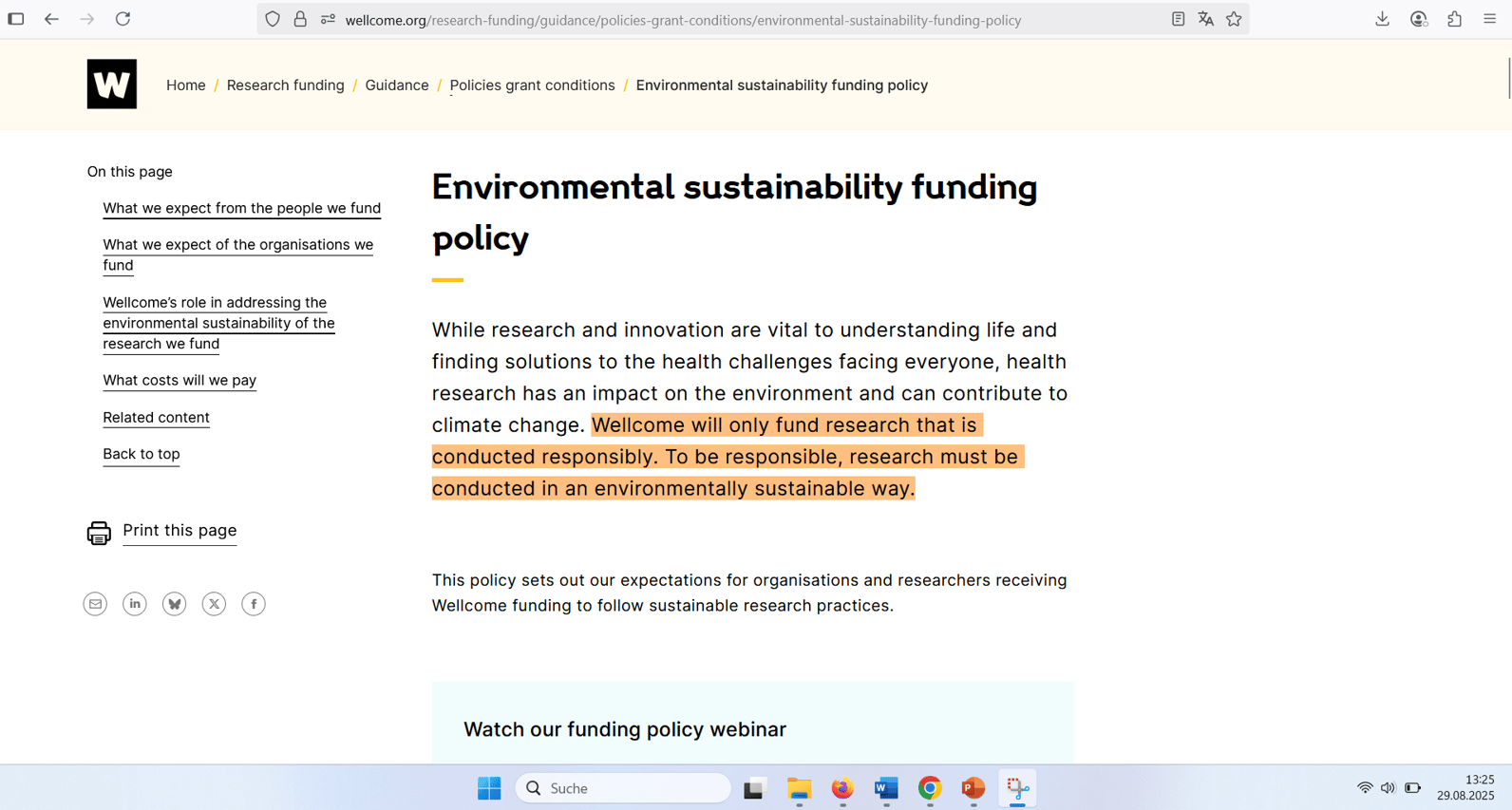Bookmark this page with star icon
The height and width of the screenshot is (810, 1512).
pyautogui.click(x=1234, y=19)
